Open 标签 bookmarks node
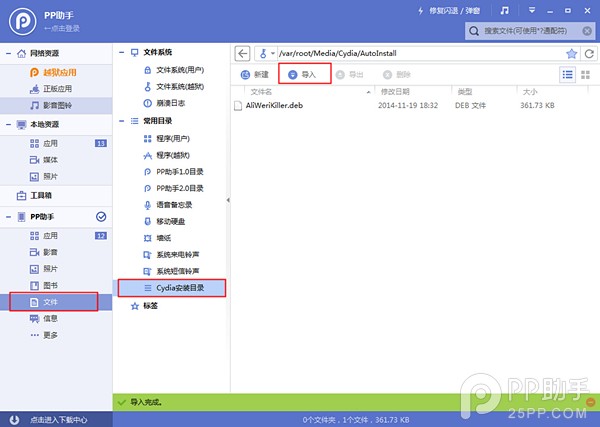 (144, 306)
